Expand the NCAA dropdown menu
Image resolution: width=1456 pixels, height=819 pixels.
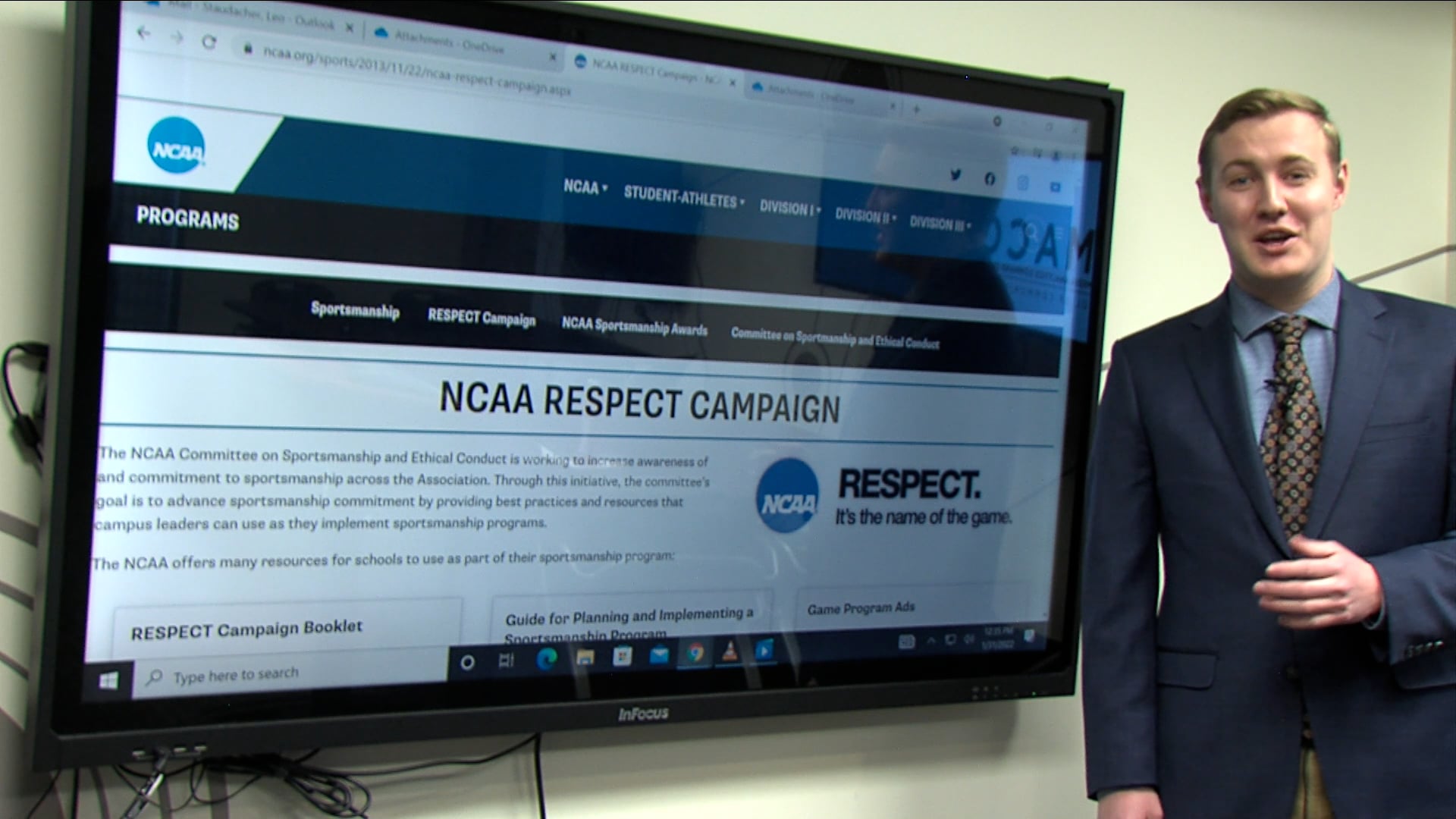[x=585, y=187]
